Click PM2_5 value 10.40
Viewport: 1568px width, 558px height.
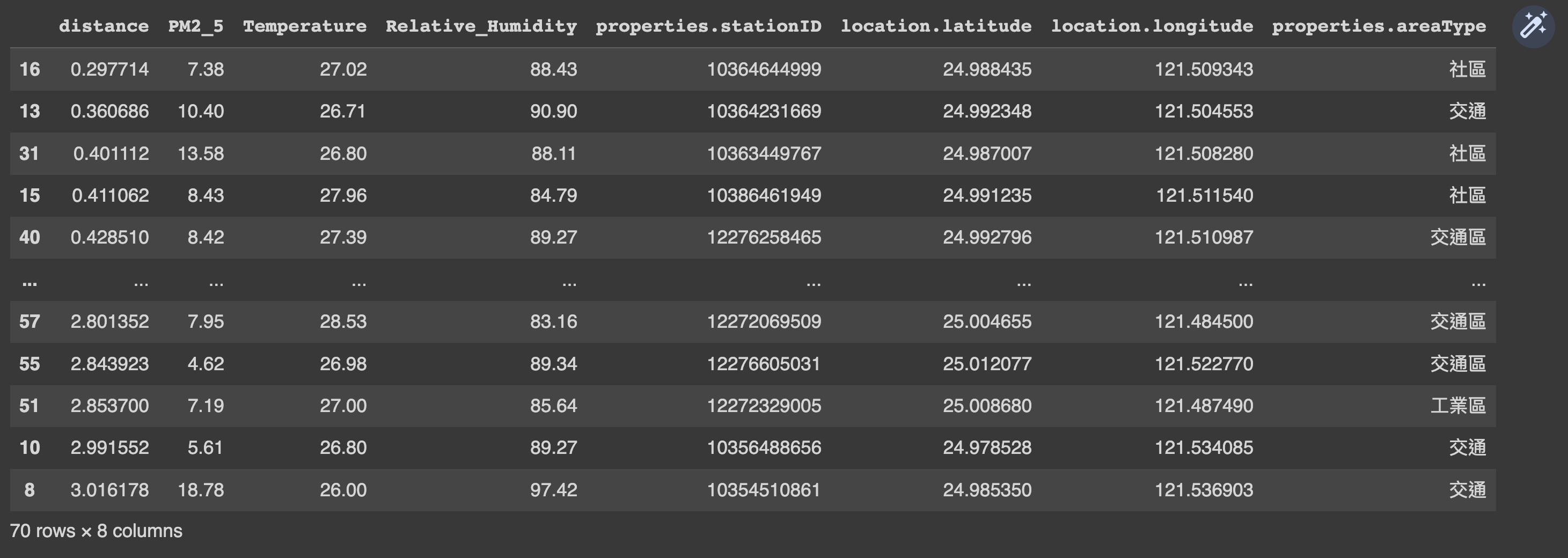[x=201, y=112]
